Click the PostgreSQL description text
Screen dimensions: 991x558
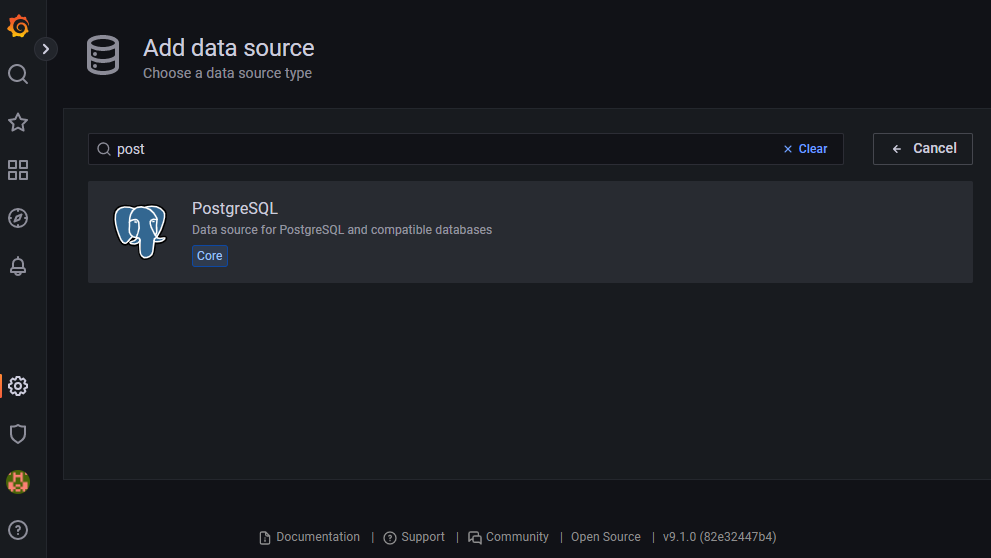coord(342,230)
